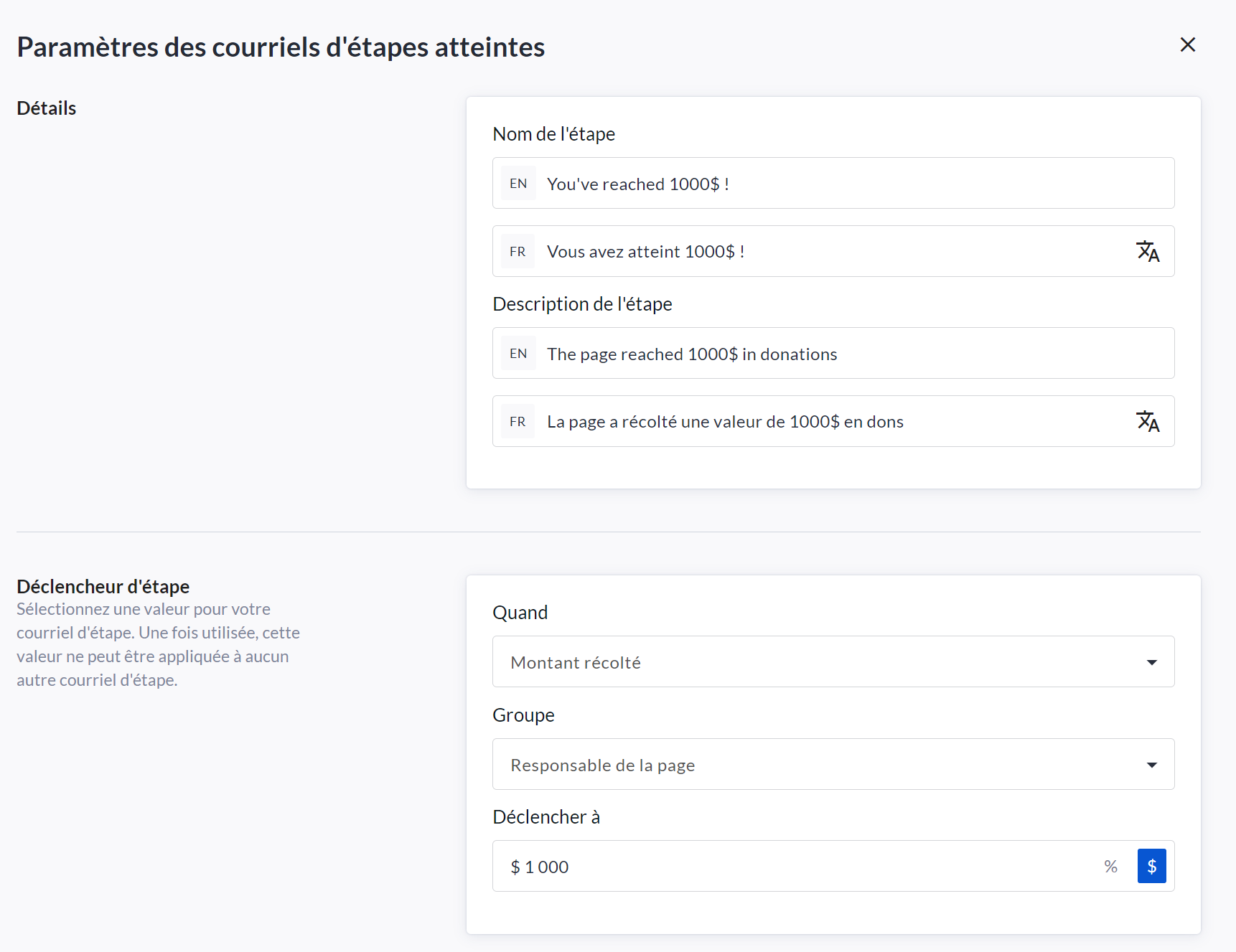Image resolution: width=1236 pixels, height=952 pixels.
Task: Click the arrow of the Quand dropdown
Action: click(x=1151, y=662)
